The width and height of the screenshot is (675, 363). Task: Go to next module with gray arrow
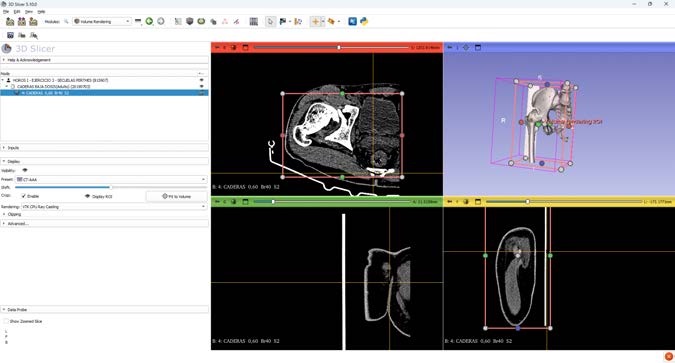point(161,21)
